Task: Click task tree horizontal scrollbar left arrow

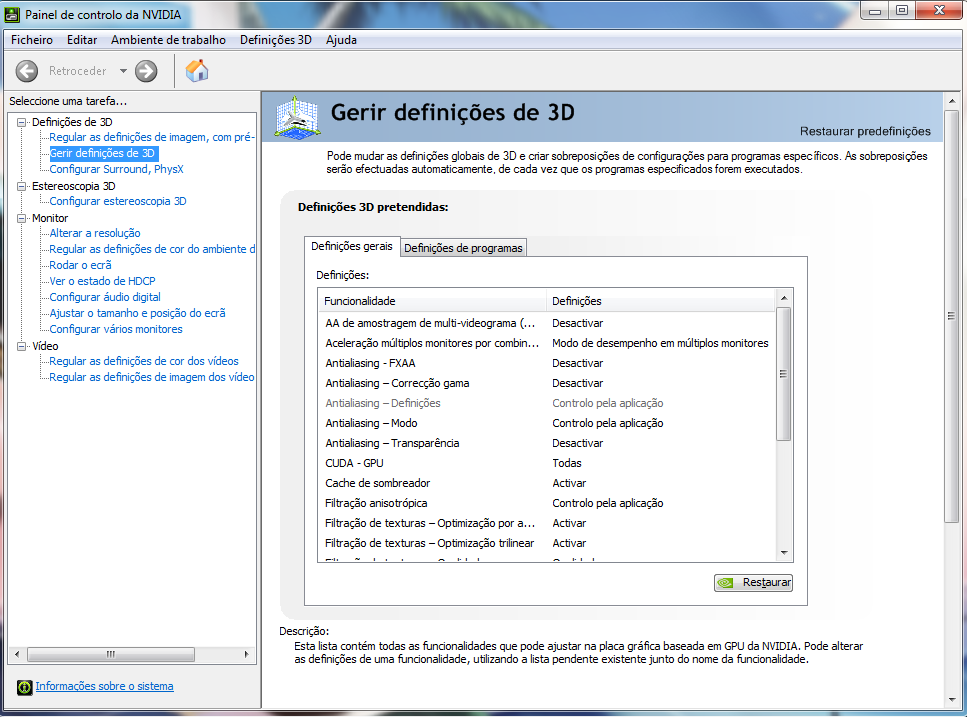Action: tap(17, 655)
